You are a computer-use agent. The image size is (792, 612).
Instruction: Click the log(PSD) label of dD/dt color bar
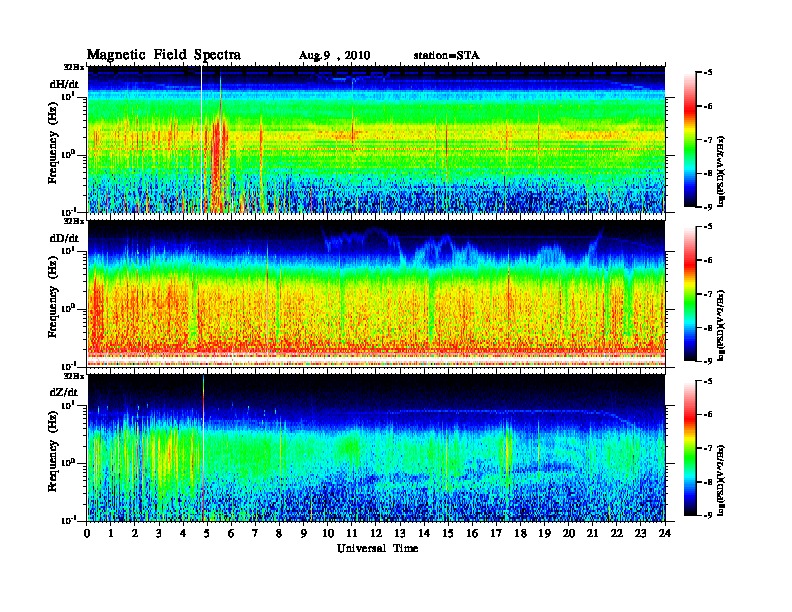click(x=721, y=325)
